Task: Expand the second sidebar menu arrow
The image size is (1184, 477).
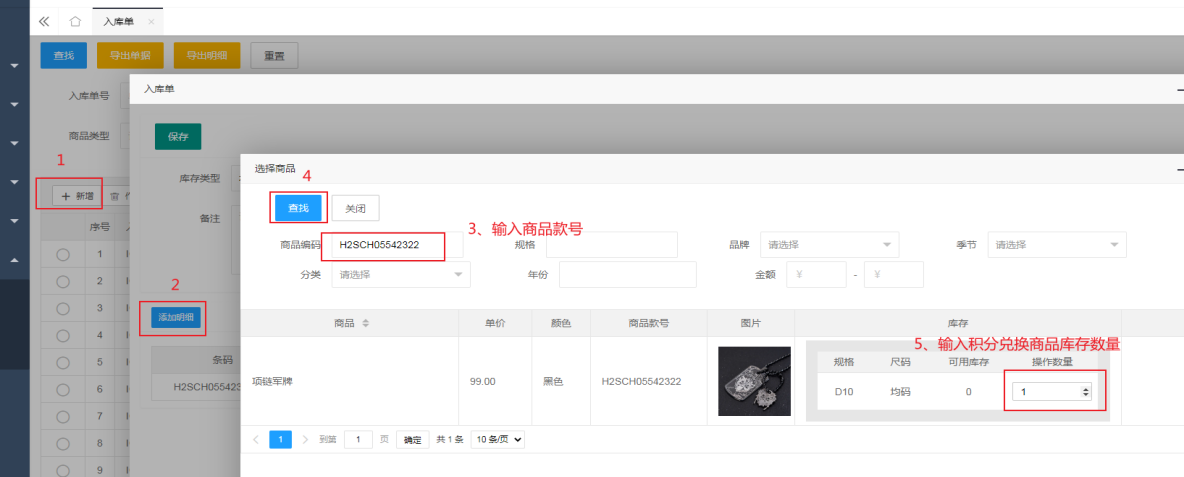Action: [x=14, y=104]
